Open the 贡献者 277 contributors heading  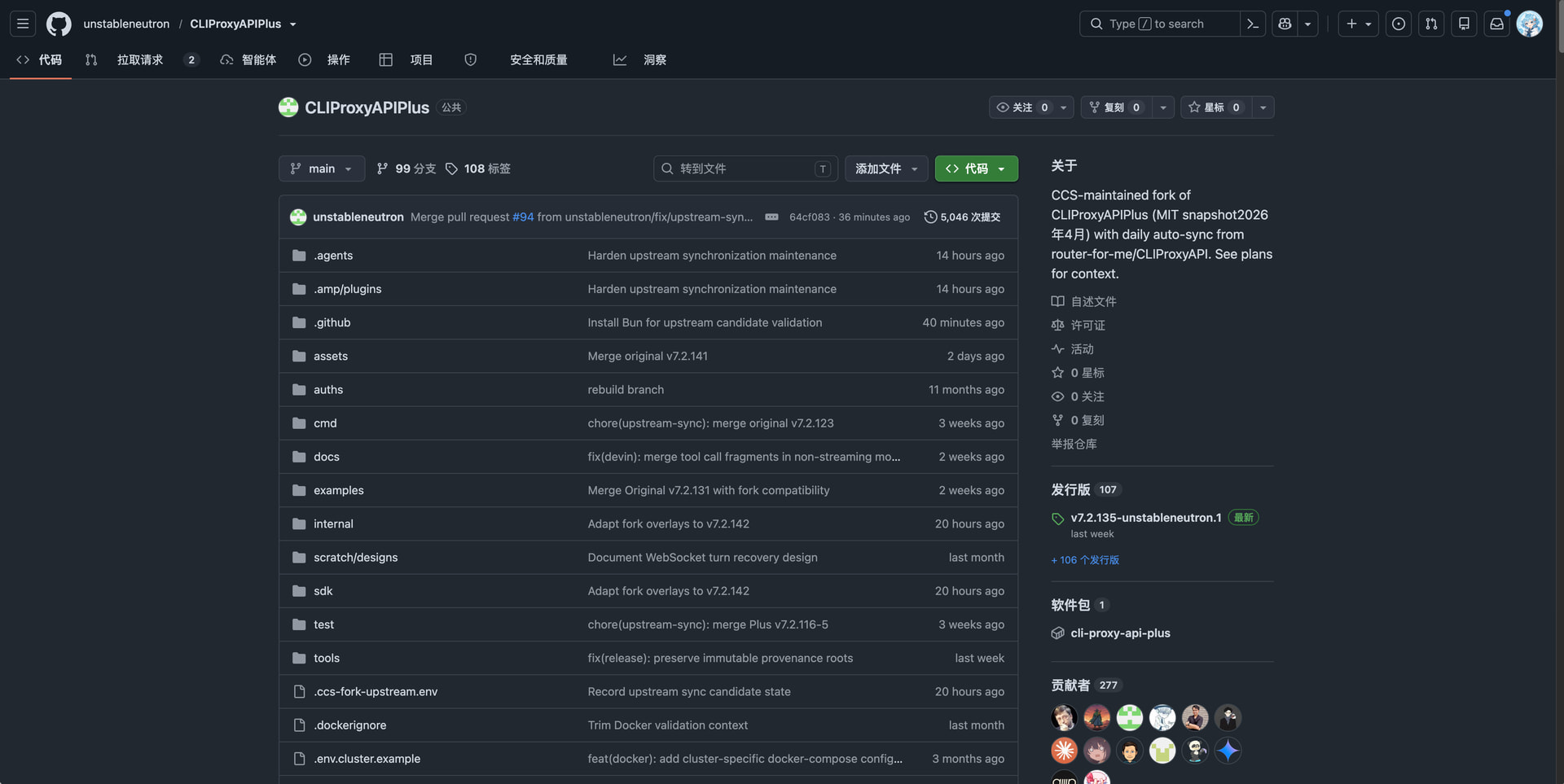(x=1087, y=685)
